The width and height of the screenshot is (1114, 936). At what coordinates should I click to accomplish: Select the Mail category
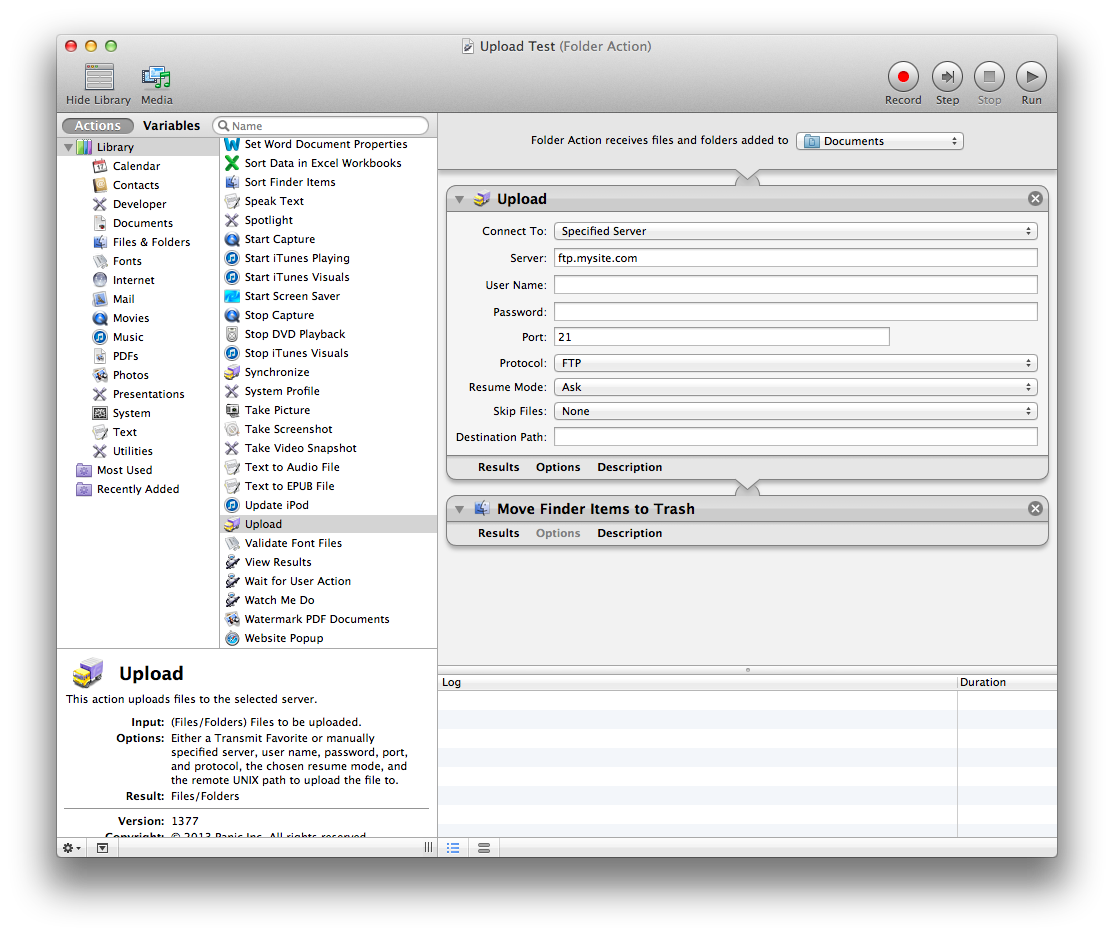pyautogui.click(x=124, y=300)
